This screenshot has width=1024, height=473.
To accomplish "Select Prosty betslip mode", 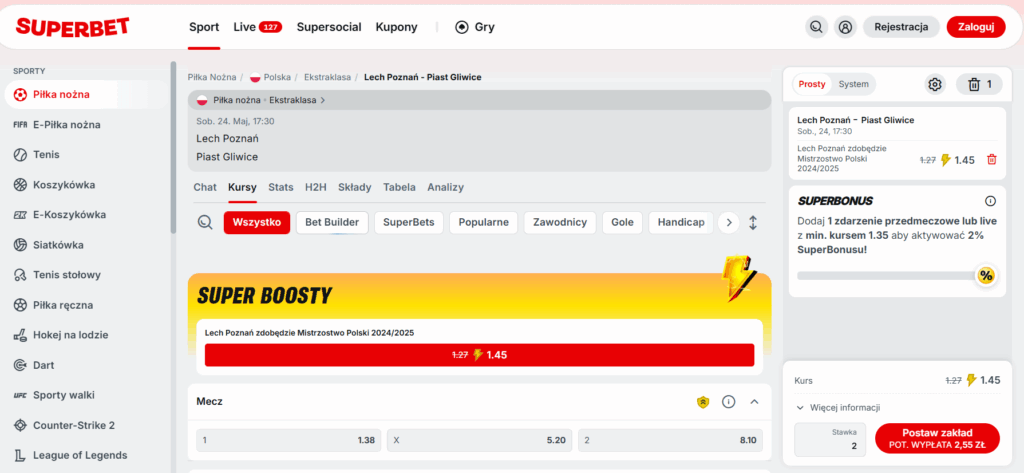I will [812, 84].
